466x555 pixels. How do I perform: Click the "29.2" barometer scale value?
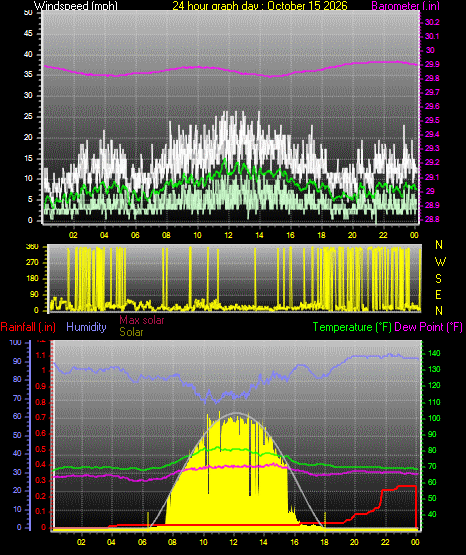coord(432,162)
